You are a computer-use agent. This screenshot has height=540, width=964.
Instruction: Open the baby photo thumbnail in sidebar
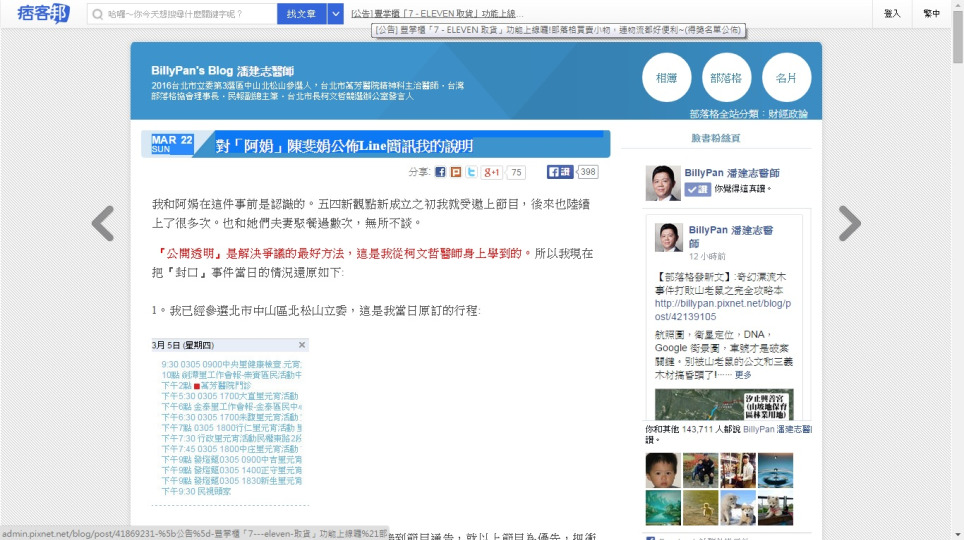coord(663,469)
